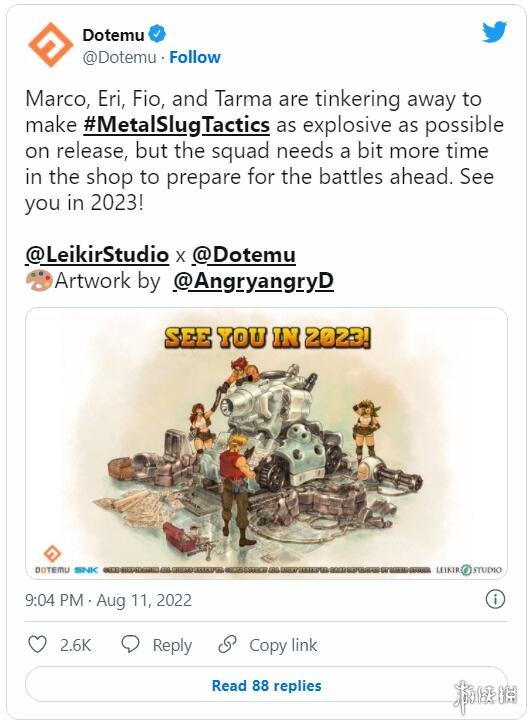Click the Dotemu display name

113,35
